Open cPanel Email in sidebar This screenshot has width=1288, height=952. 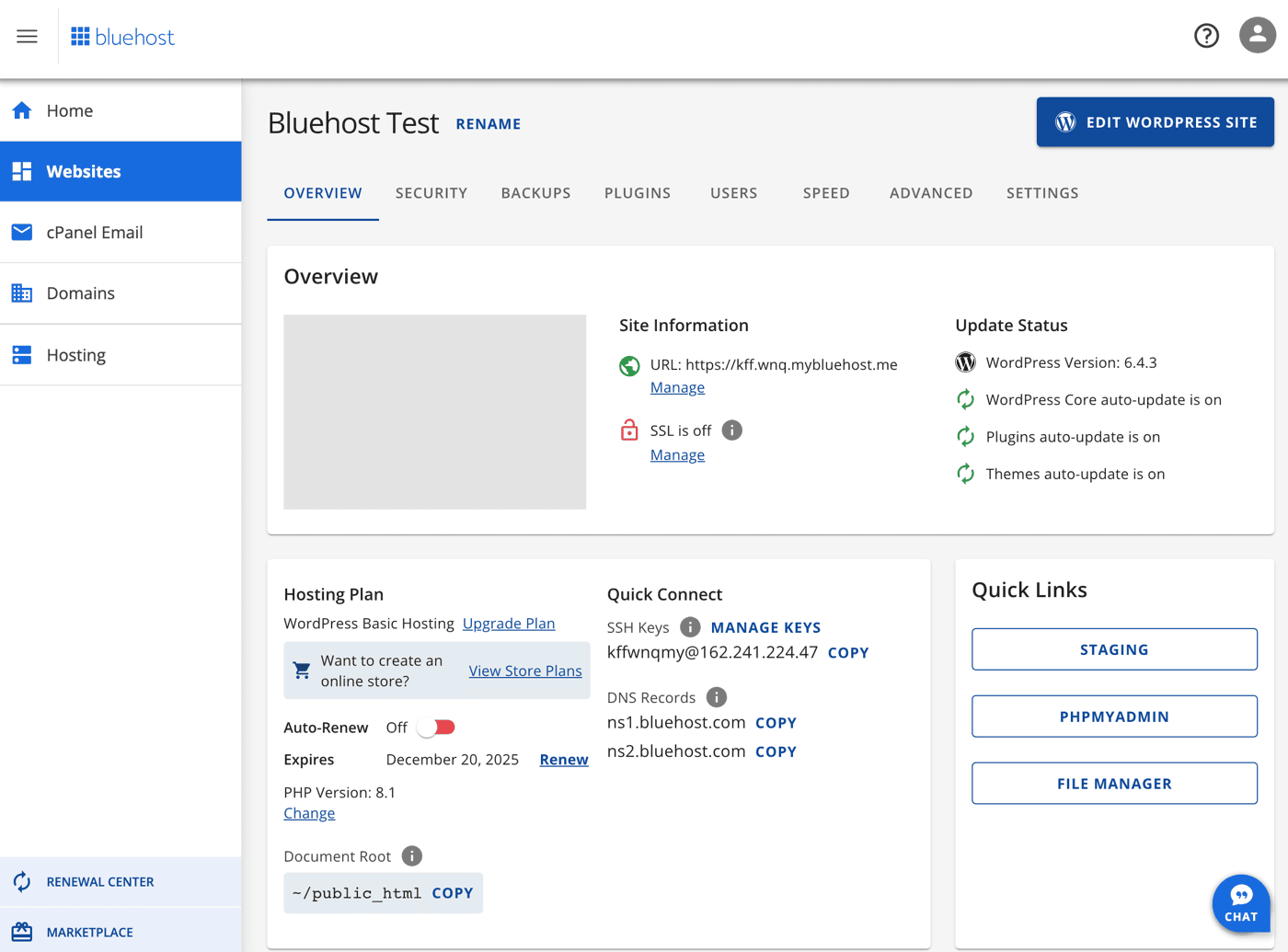(121, 233)
